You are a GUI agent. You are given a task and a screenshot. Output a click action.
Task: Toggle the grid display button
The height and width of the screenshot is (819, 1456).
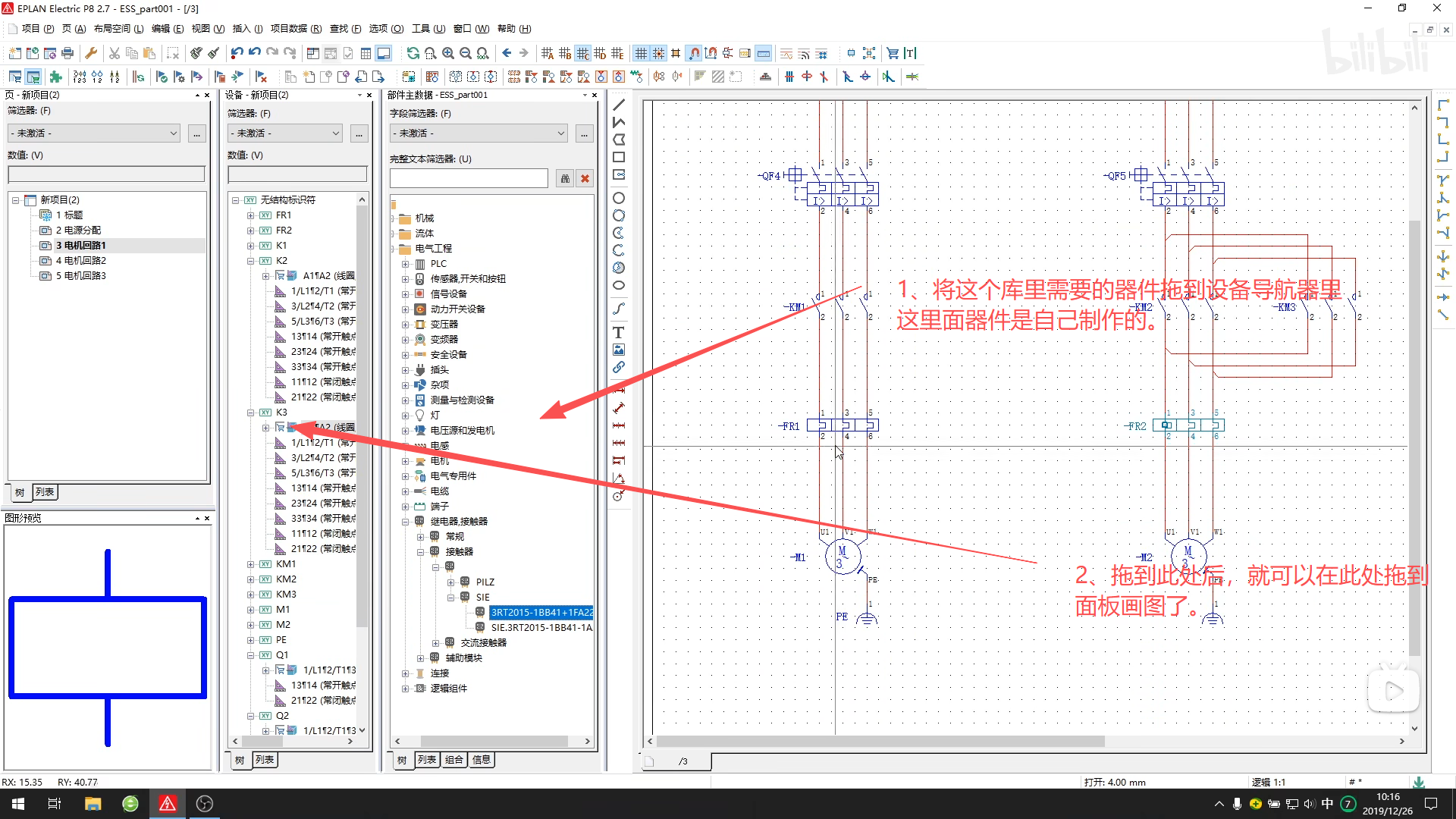[x=642, y=53]
